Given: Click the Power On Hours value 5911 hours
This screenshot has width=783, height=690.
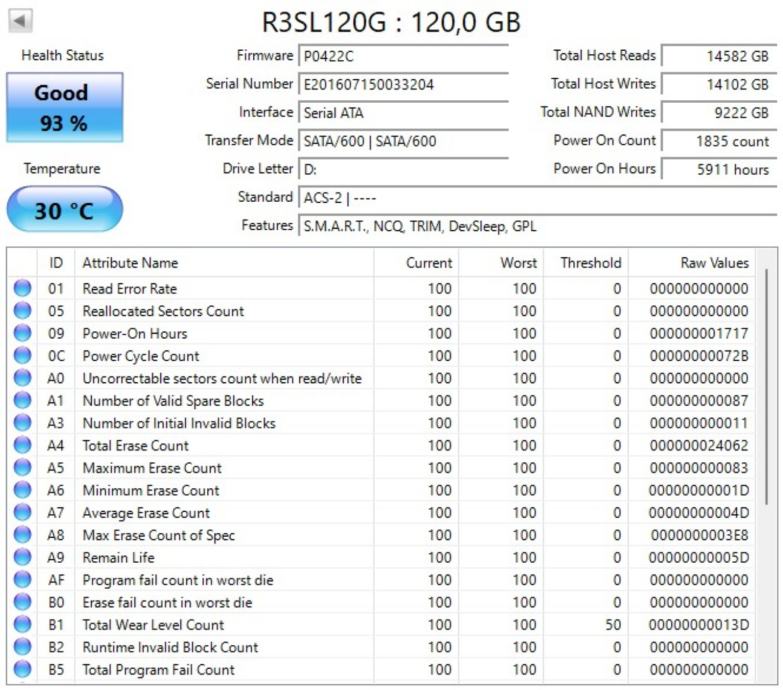Looking at the screenshot, I should pos(720,170).
